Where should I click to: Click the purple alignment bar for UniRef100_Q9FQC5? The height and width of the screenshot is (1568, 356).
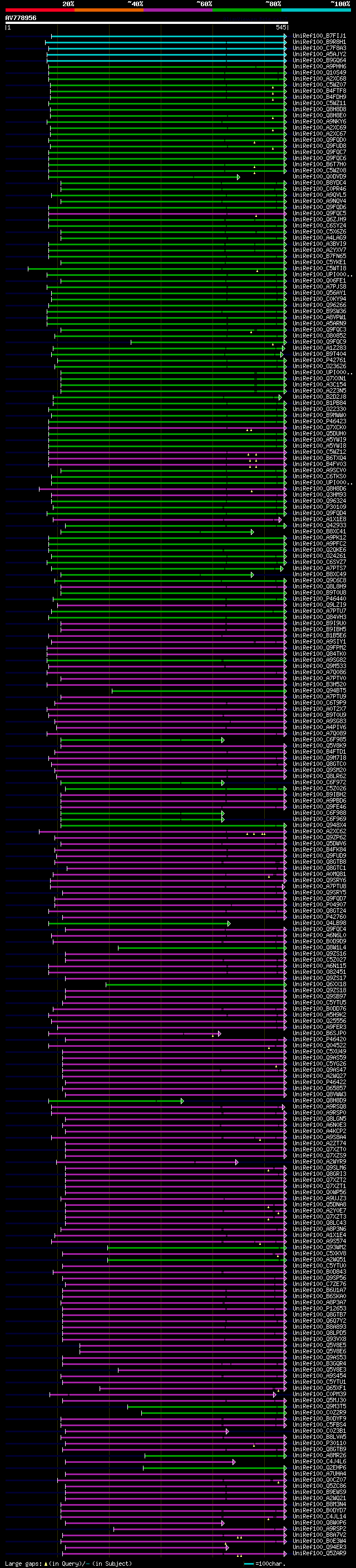tap(167, 214)
